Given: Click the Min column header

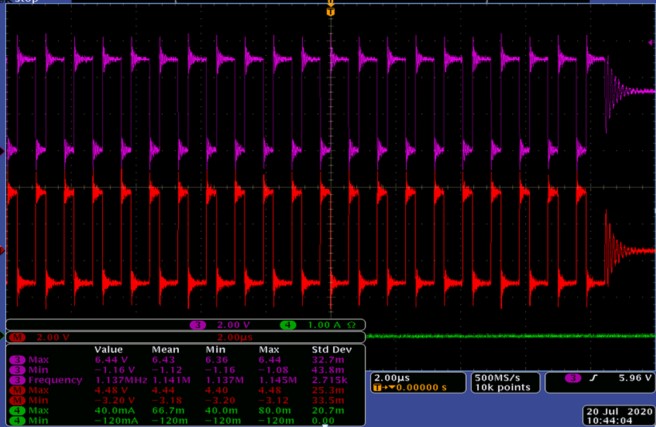Looking at the screenshot, I should pos(215,350).
